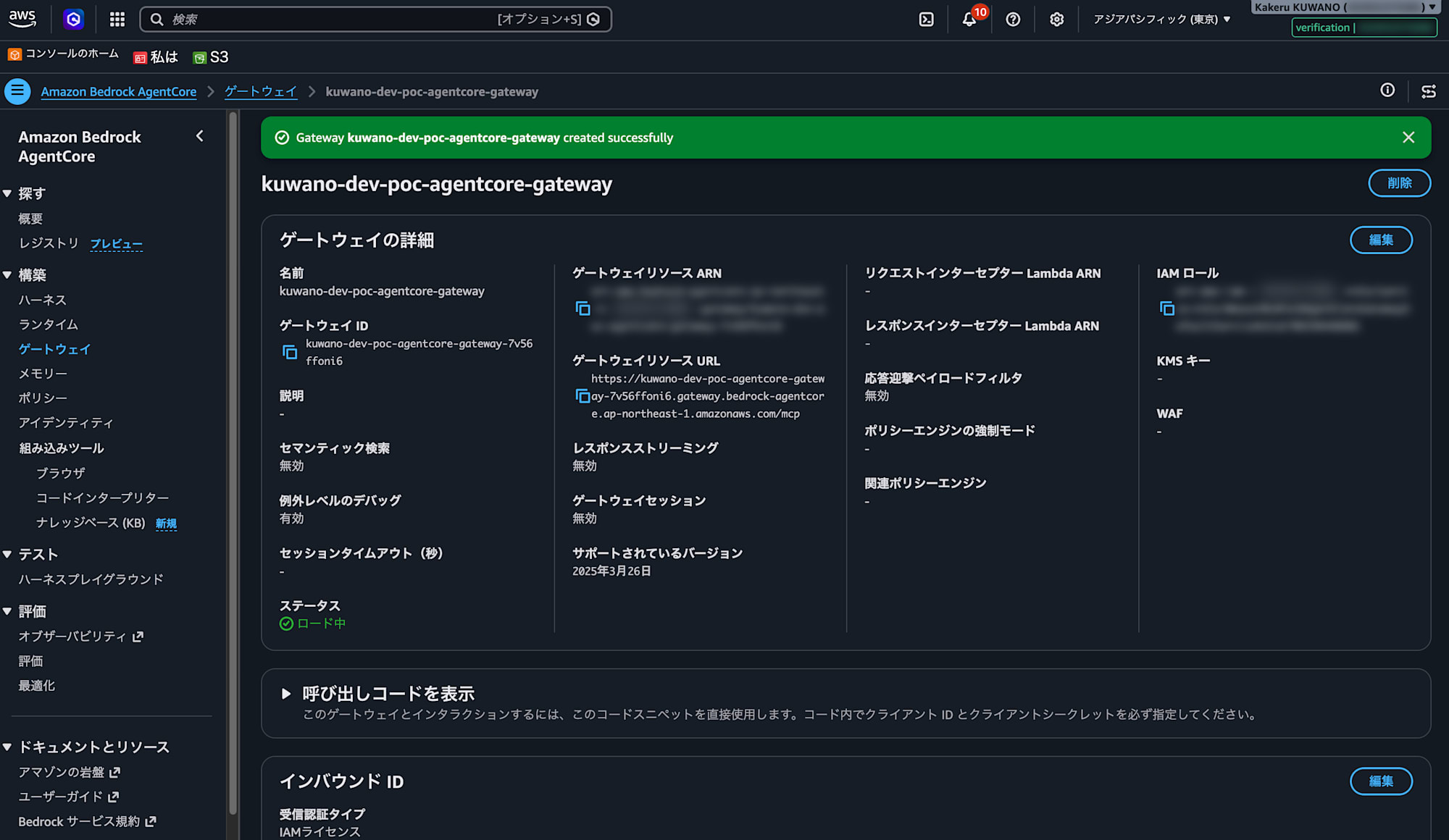Open コンソールのホーム shortcut

click(x=63, y=54)
